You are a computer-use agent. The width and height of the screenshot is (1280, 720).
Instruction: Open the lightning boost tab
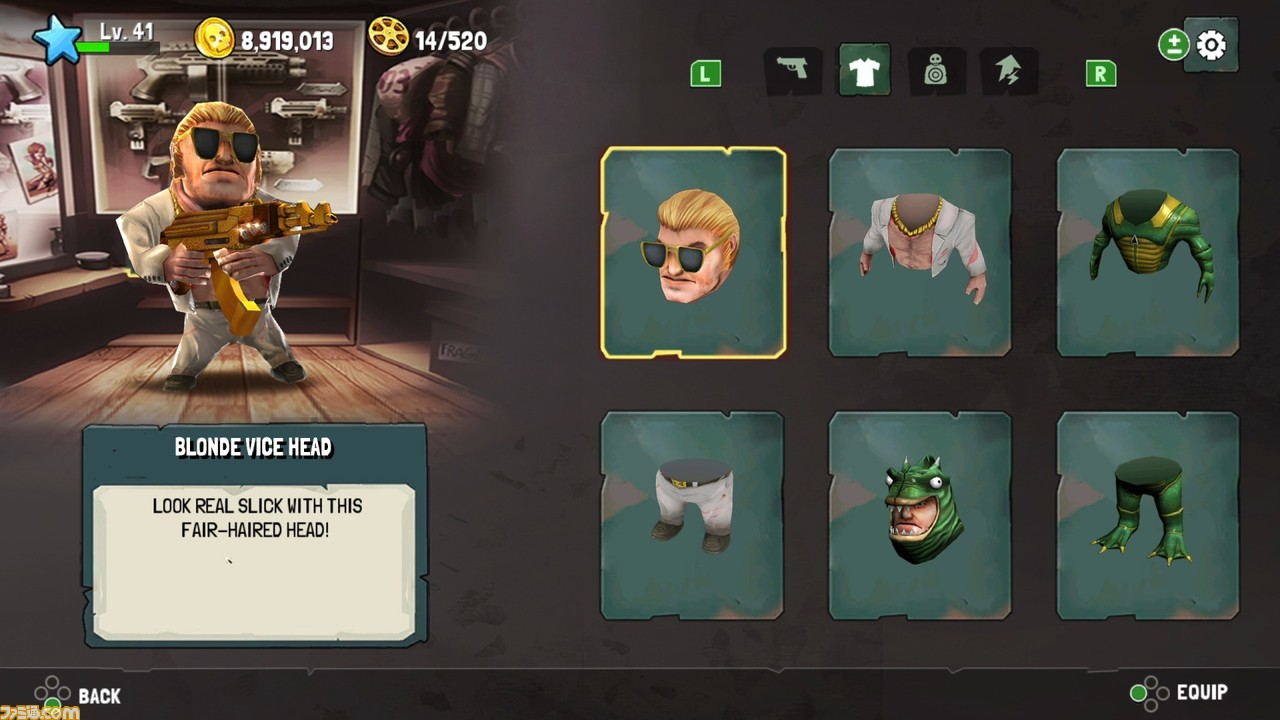(x=1008, y=71)
